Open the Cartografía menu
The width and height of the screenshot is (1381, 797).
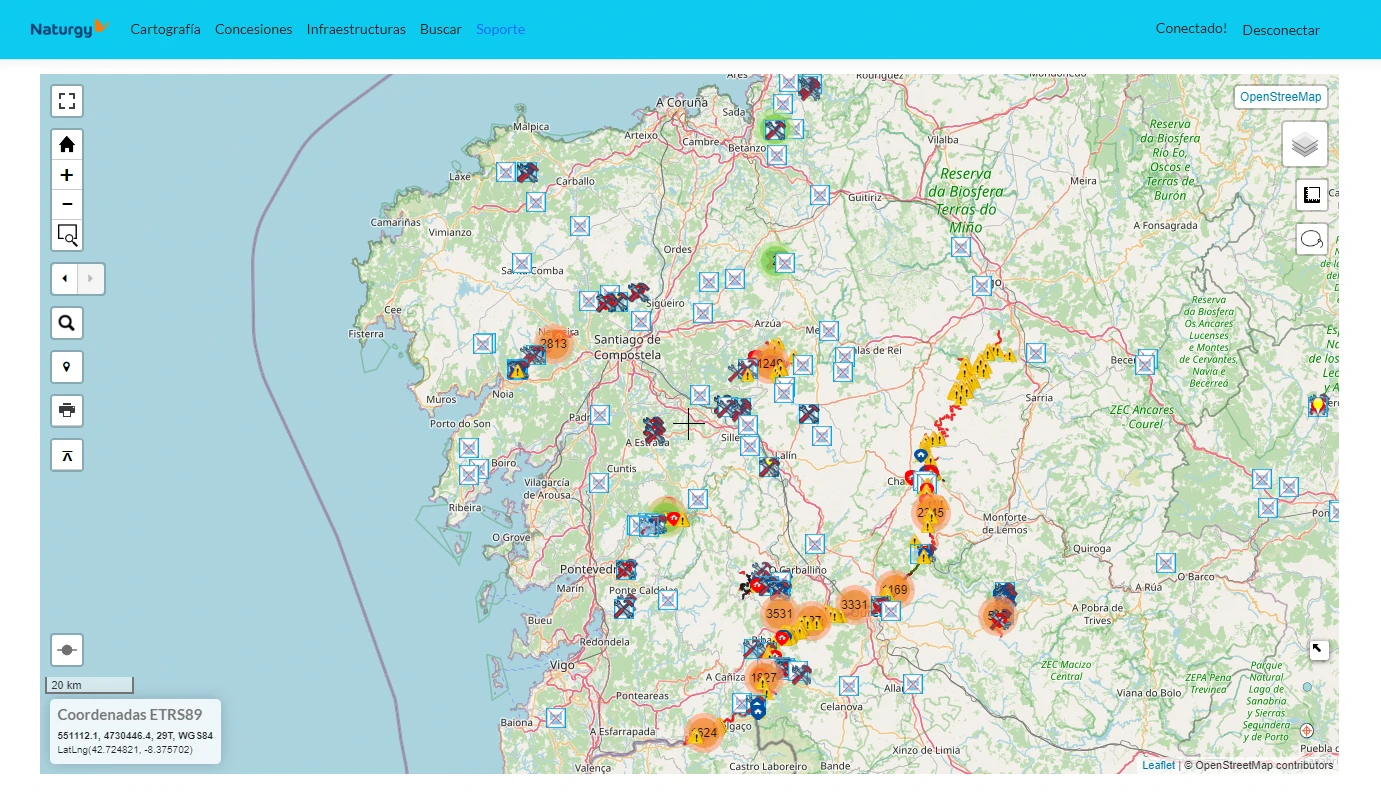165,29
